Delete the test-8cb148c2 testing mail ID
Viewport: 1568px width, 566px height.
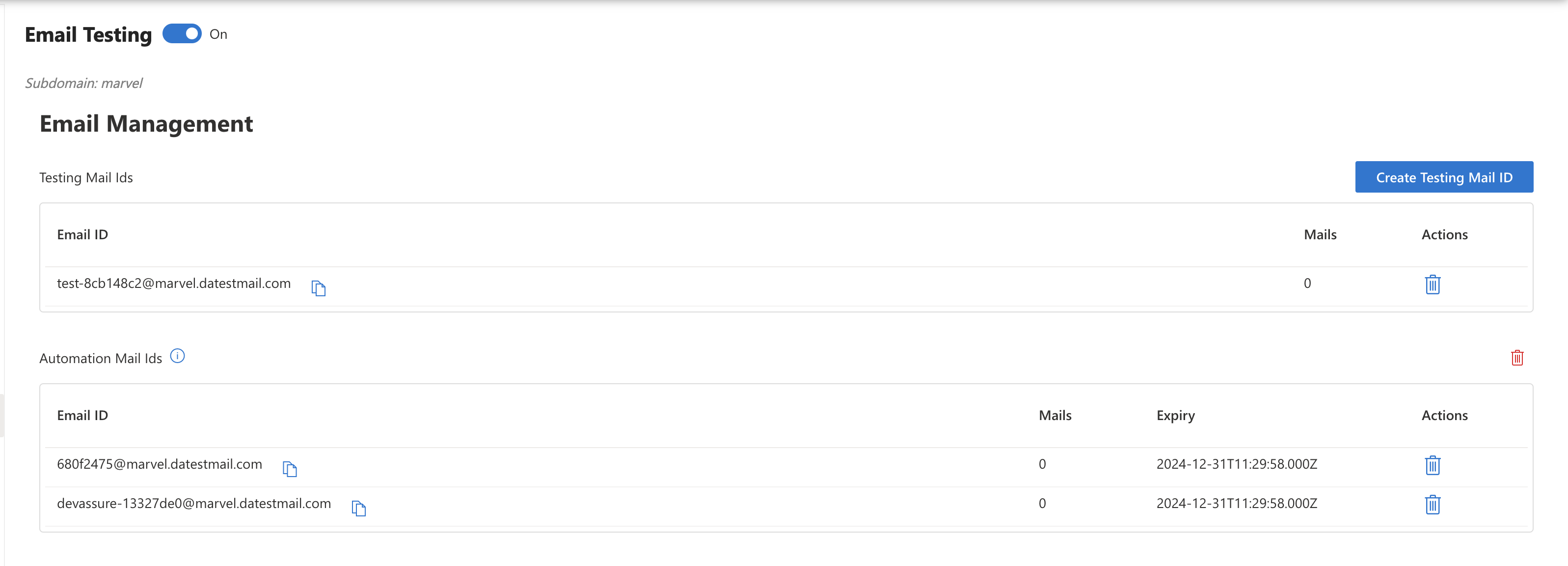coord(1433,284)
